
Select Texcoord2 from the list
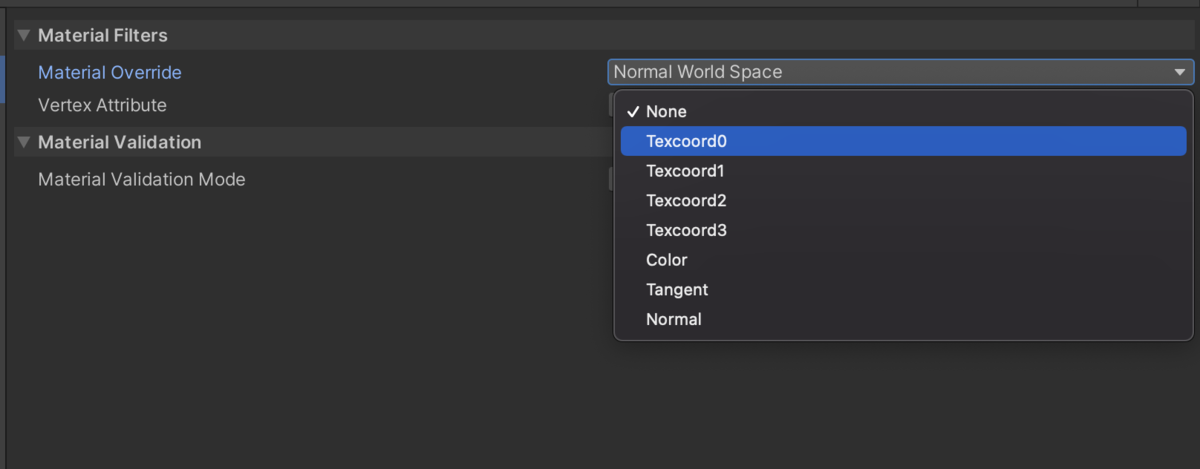click(x=686, y=200)
